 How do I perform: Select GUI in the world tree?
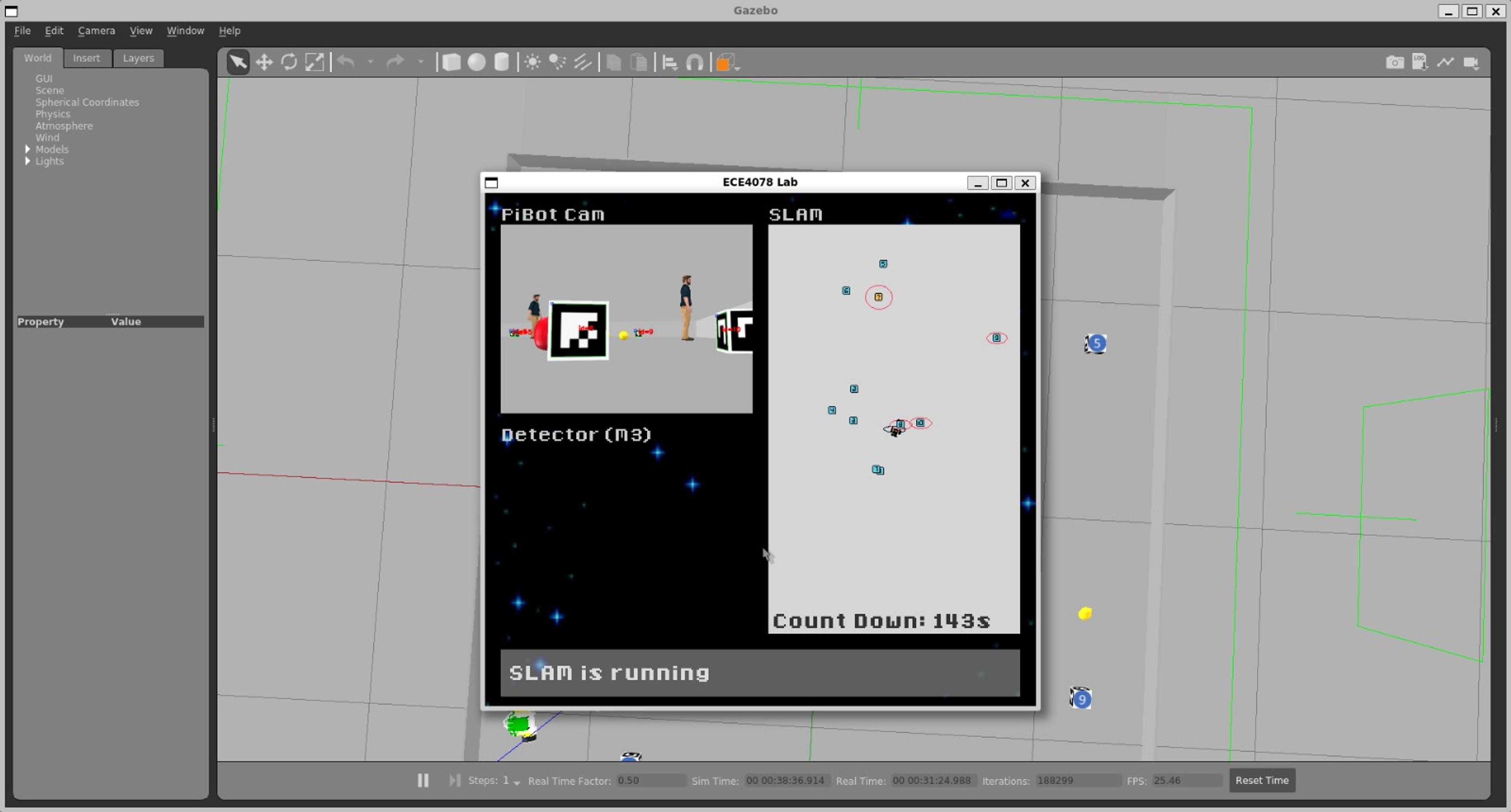tap(43, 79)
